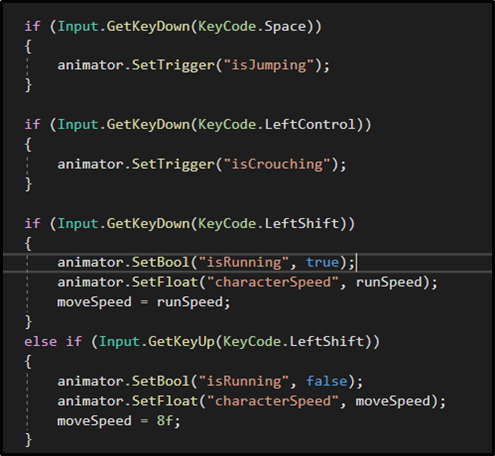Click the Input class in first if statement
The image size is (495, 456).
[x=78, y=27]
